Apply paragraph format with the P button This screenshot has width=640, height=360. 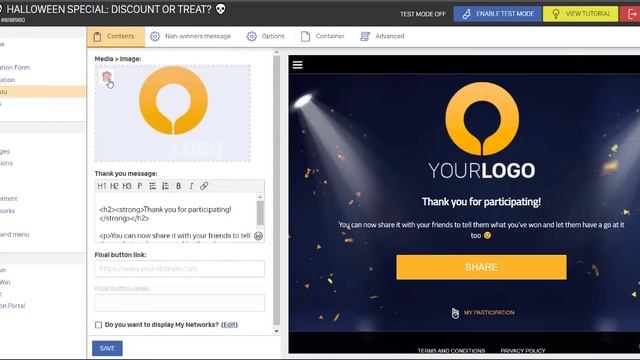[x=140, y=186]
